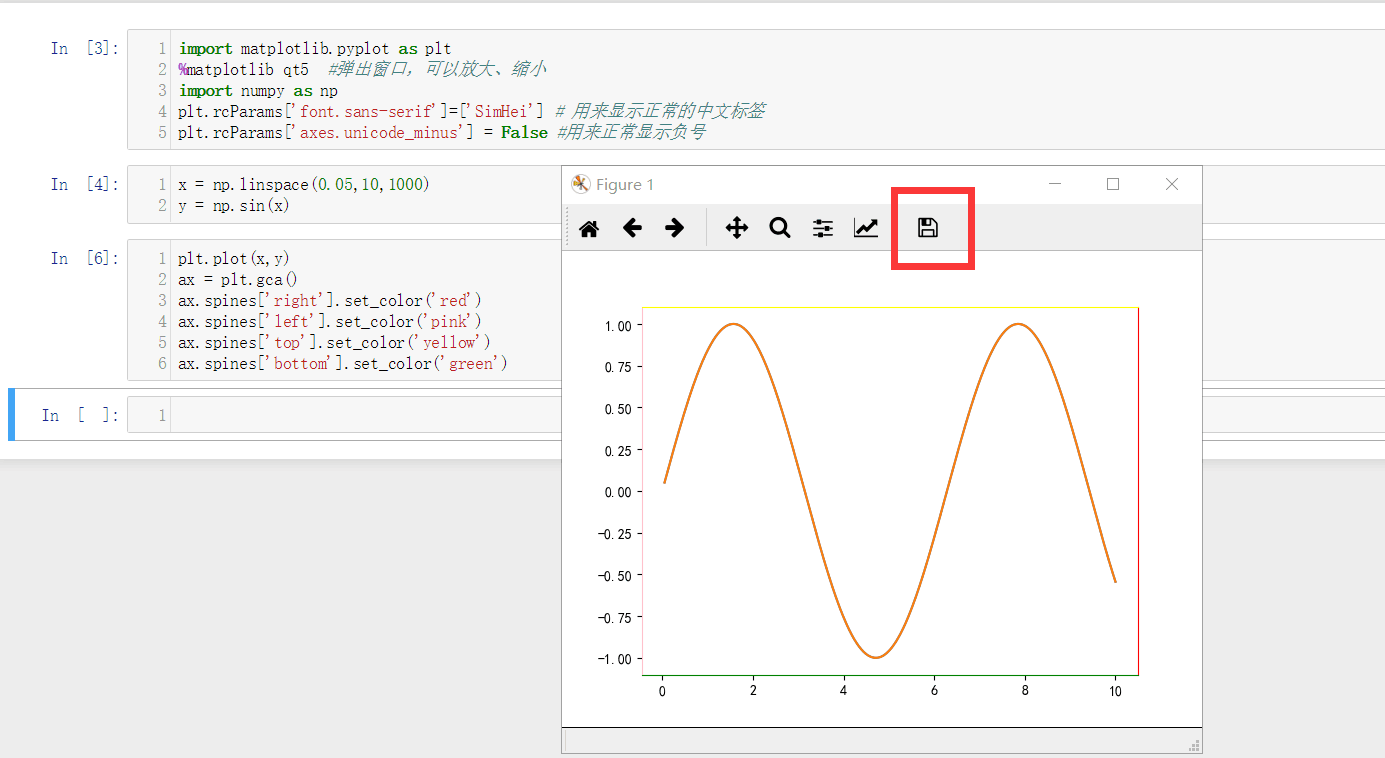
Task: Click the spines 'top' set_color line
Action: click(x=335, y=343)
